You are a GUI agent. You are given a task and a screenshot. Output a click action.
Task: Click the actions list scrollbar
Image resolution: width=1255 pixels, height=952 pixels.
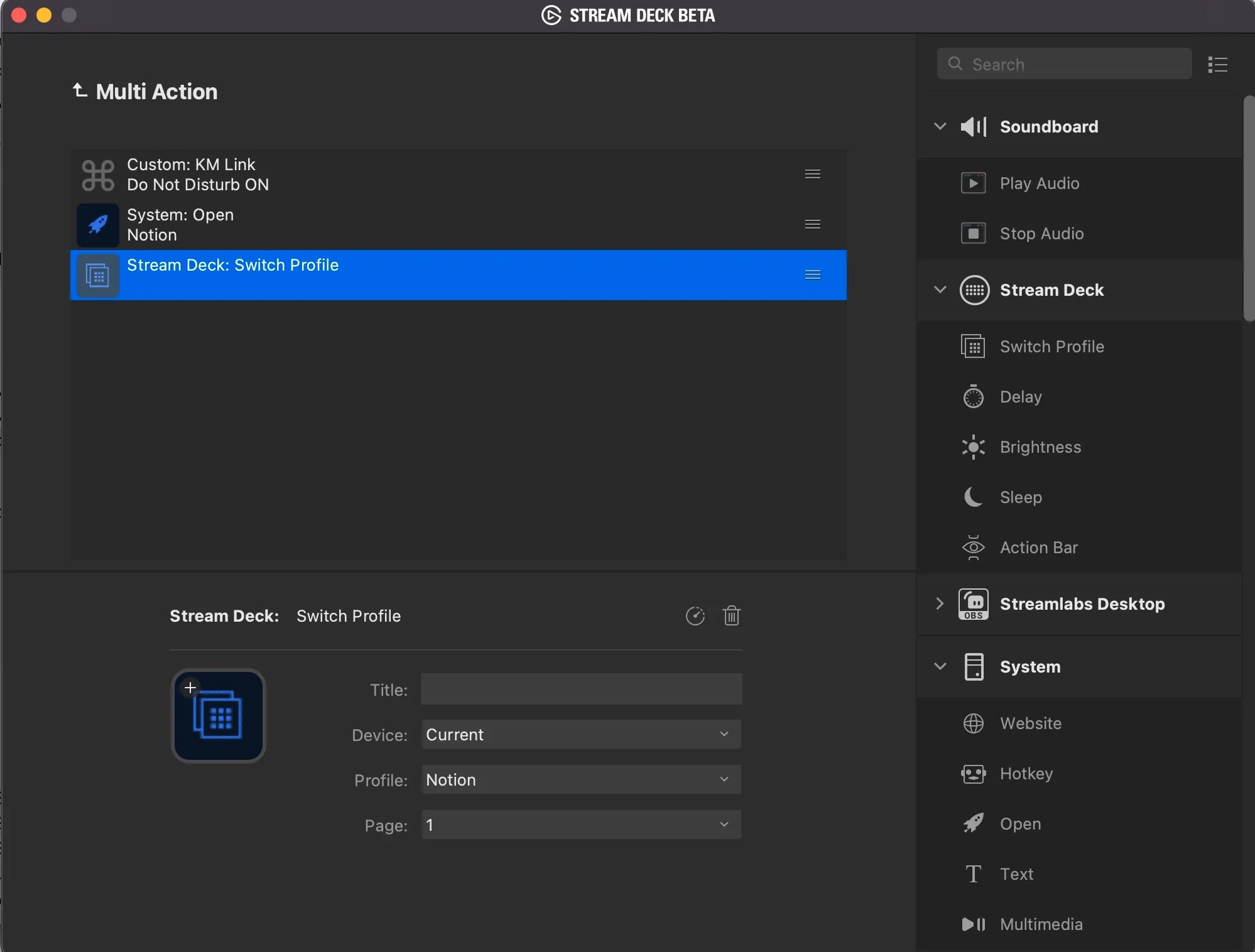click(x=1248, y=208)
